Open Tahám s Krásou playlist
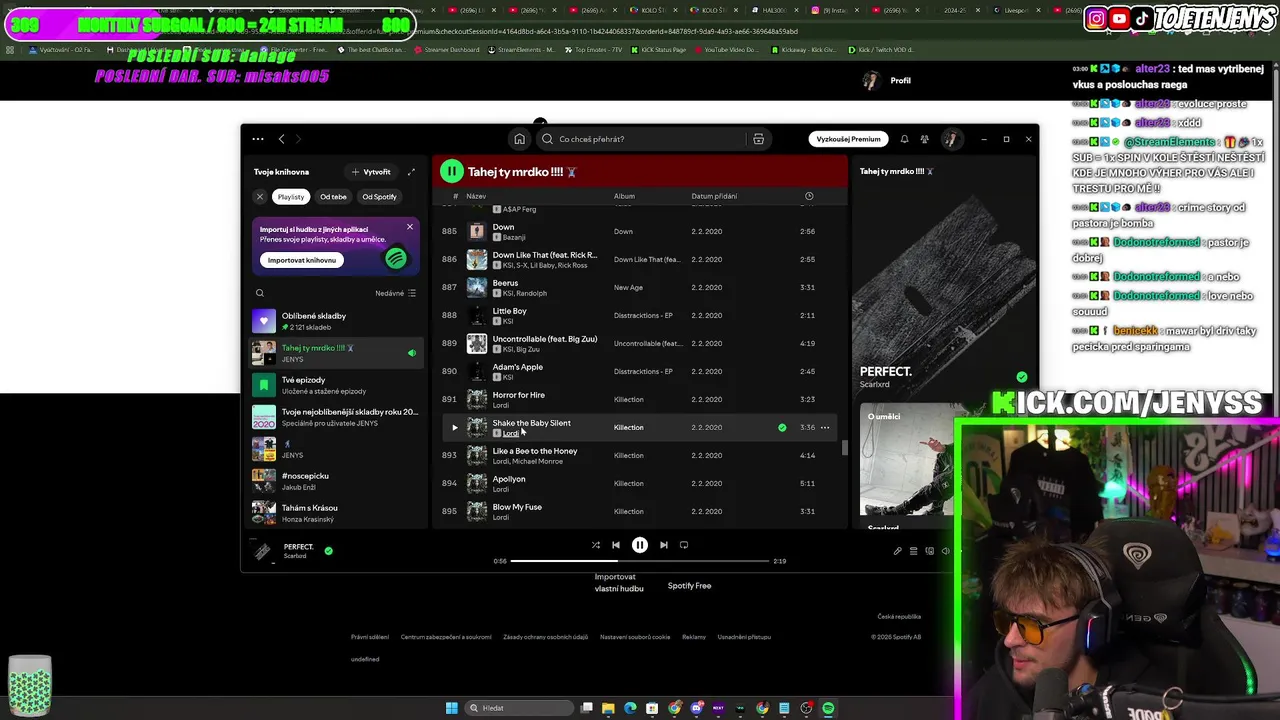Image resolution: width=1280 pixels, height=720 pixels. click(334, 513)
